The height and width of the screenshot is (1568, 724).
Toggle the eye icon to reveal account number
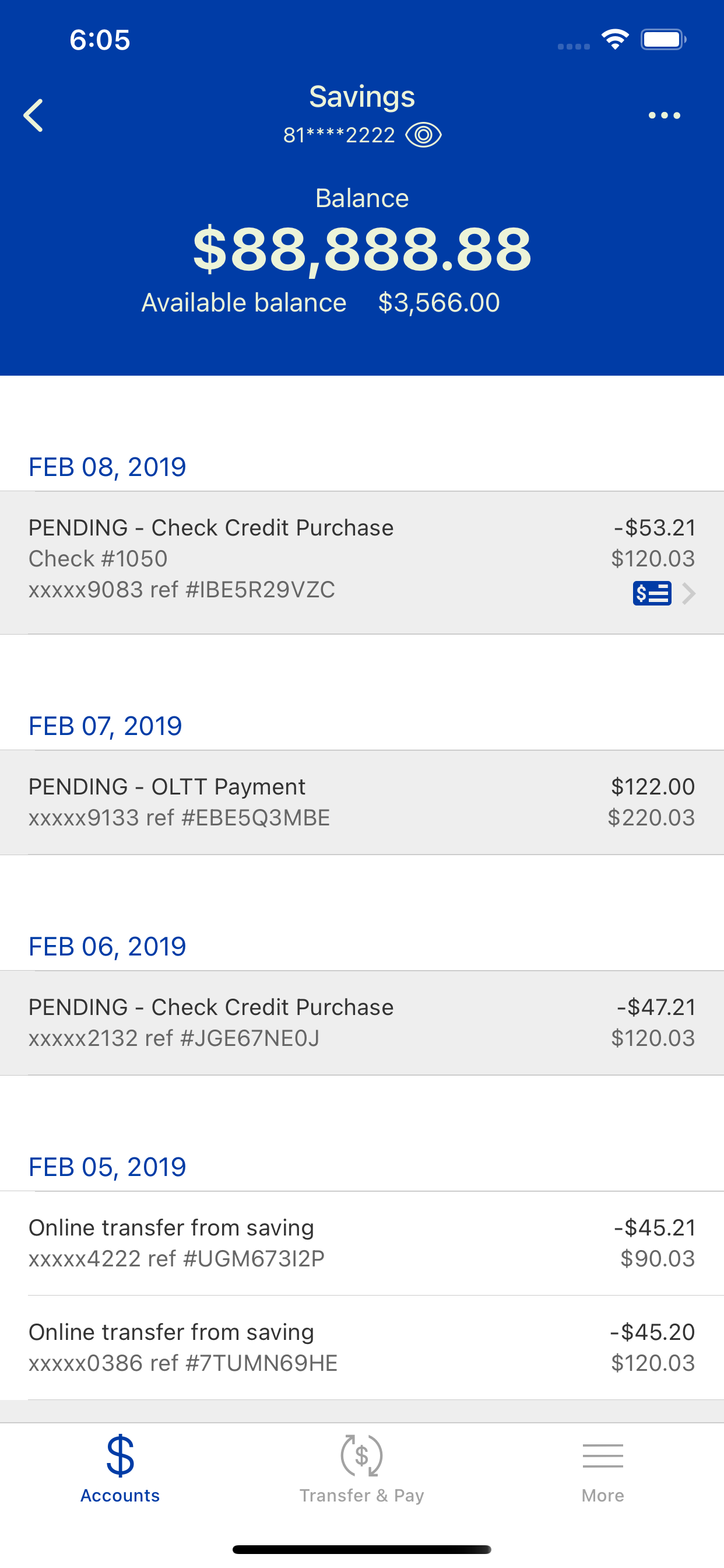(423, 135)
